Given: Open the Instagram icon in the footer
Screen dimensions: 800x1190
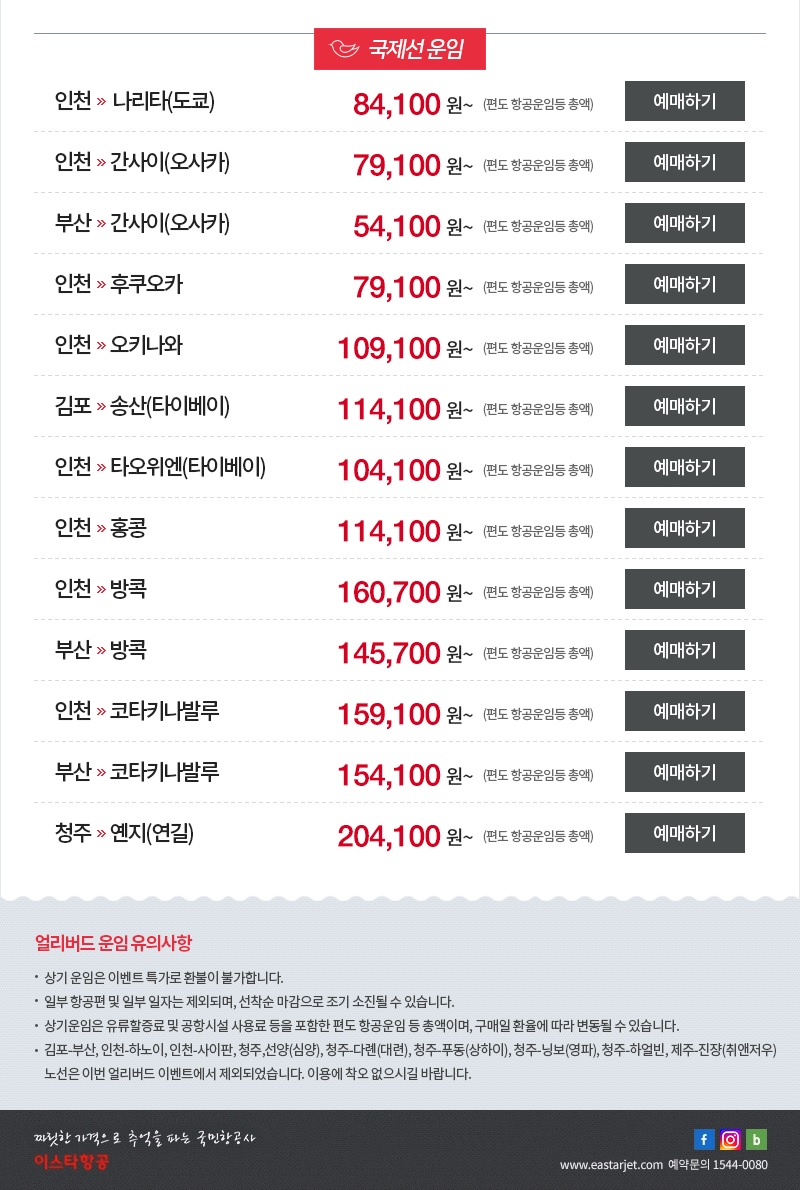Looking at the screenshot, I should (731, 1139).
